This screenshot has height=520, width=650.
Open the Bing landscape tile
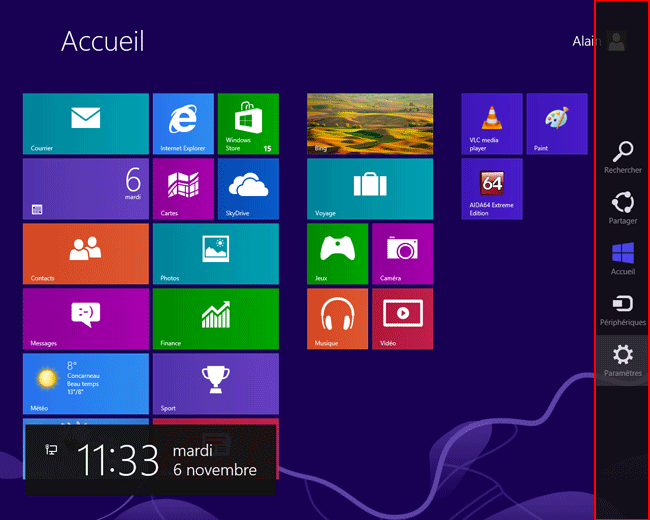370,124
